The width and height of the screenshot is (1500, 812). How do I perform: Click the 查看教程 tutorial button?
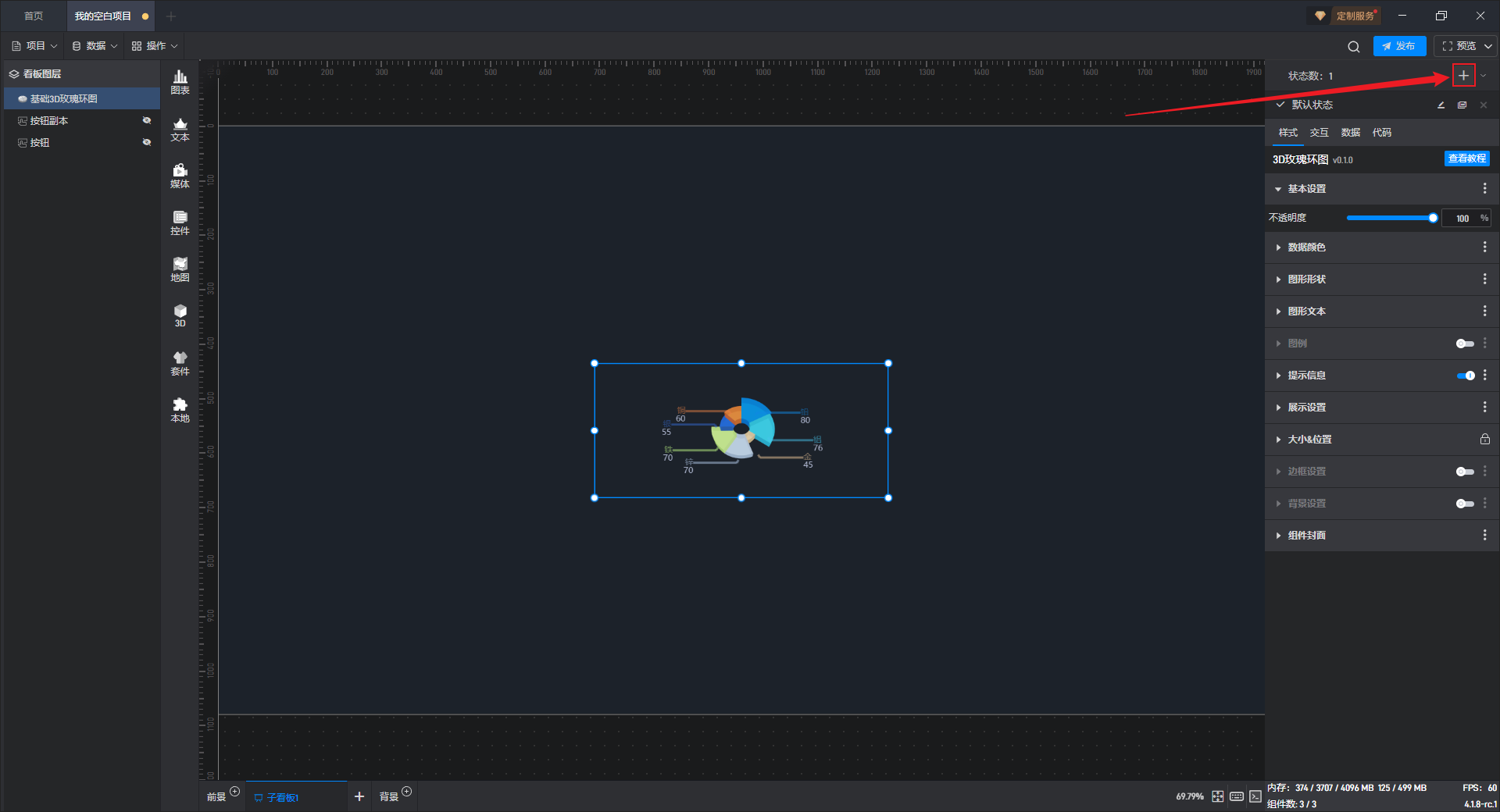(x=1466, y=158)
